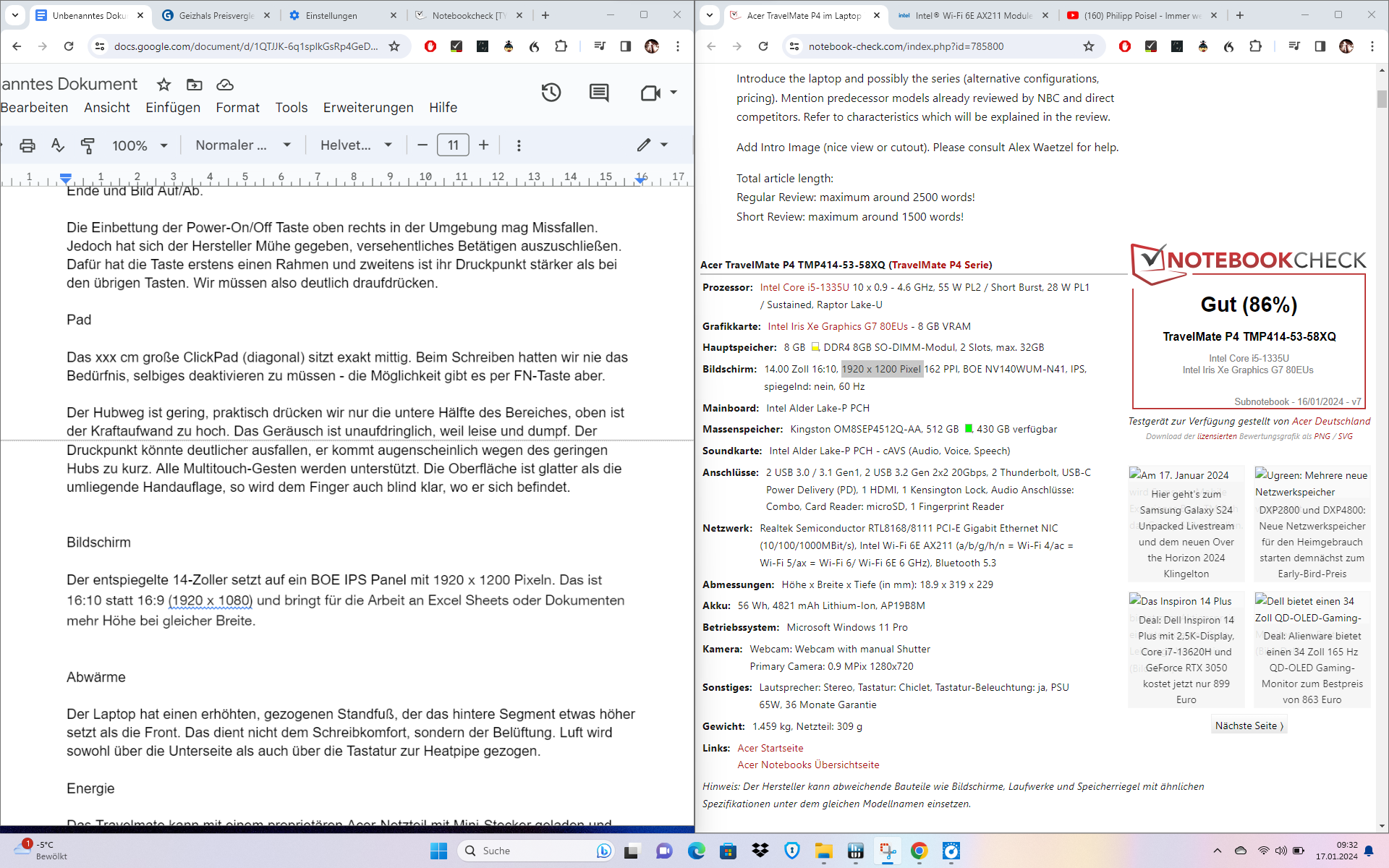This screenshot has width=1389, height=868.
Task: Click the font size input field
Action: (453, 145)
